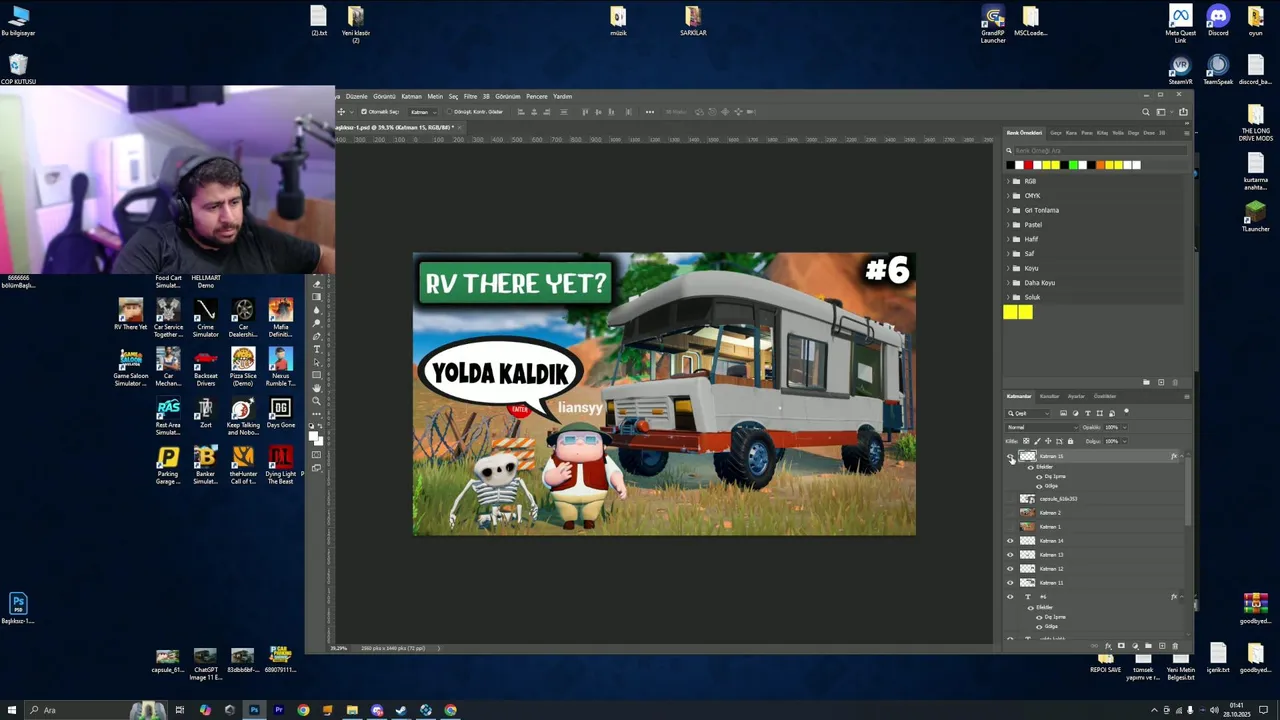Screen dimensions: 1280x720
Task: Select the Gradient tool
Action: [317, 297]
